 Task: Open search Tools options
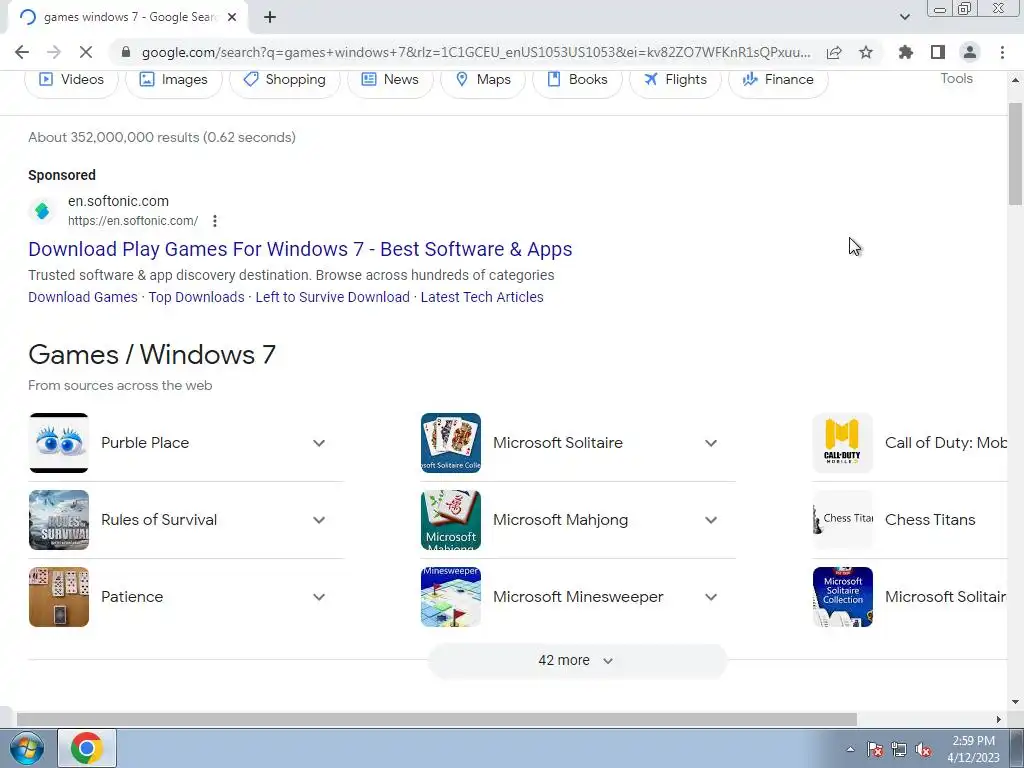[x=956, y=78]
